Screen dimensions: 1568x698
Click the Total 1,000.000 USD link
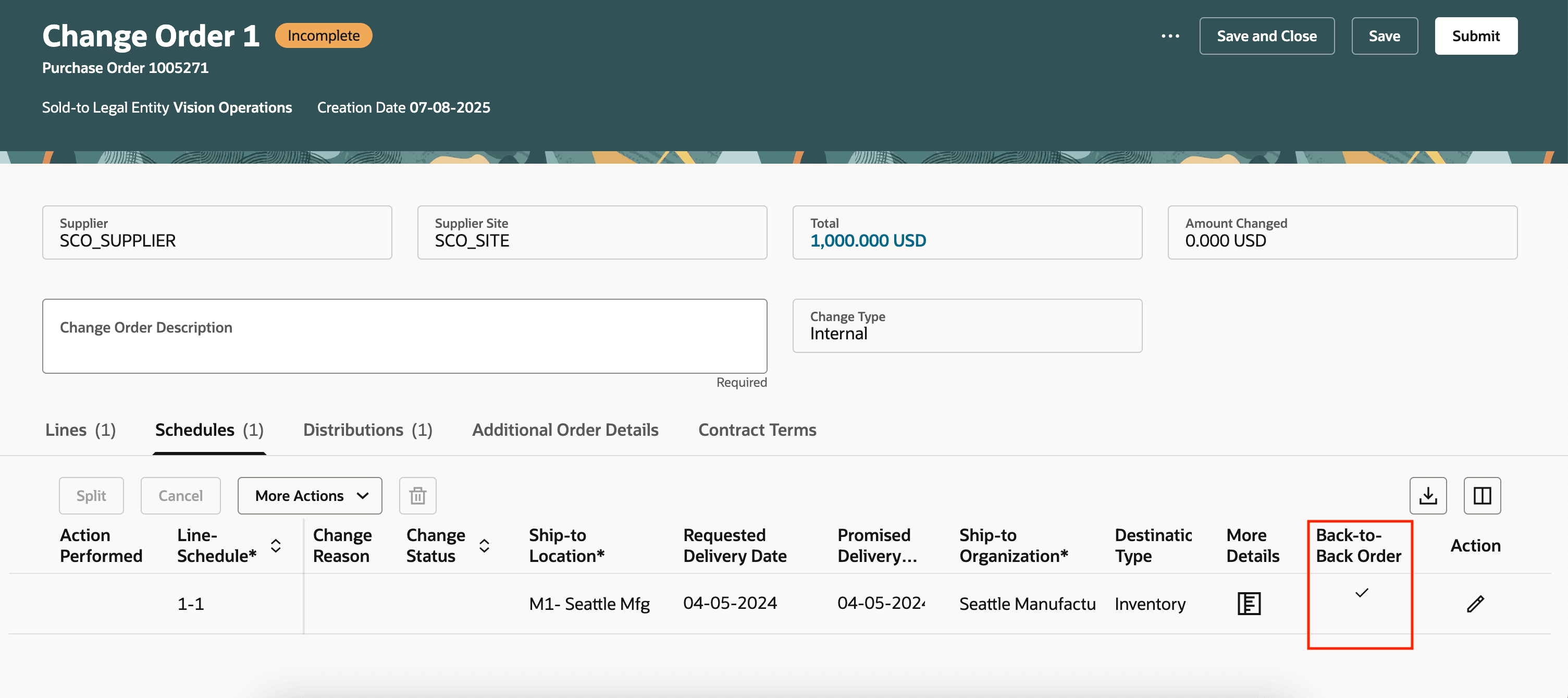coord(868,241)
